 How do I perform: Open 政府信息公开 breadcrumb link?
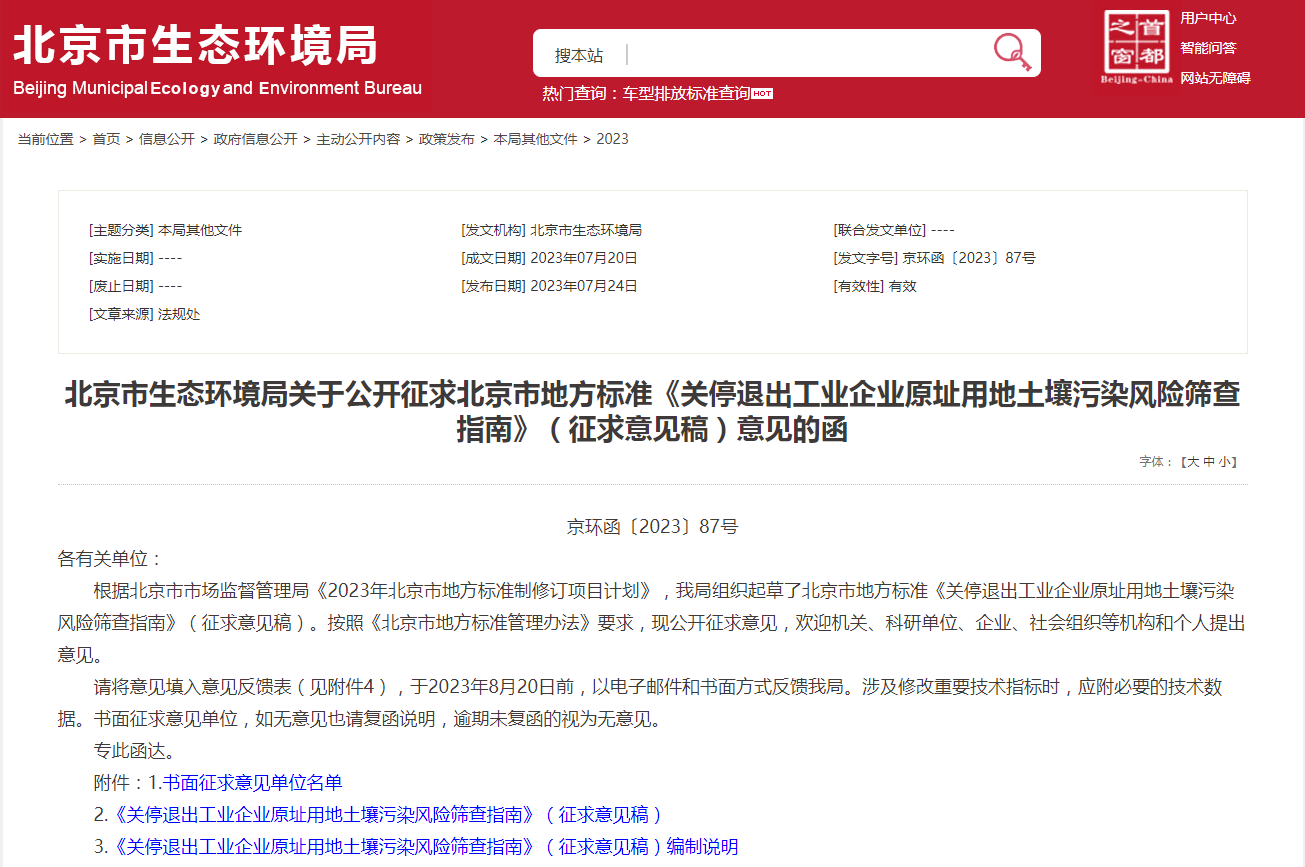pos(255,139)
